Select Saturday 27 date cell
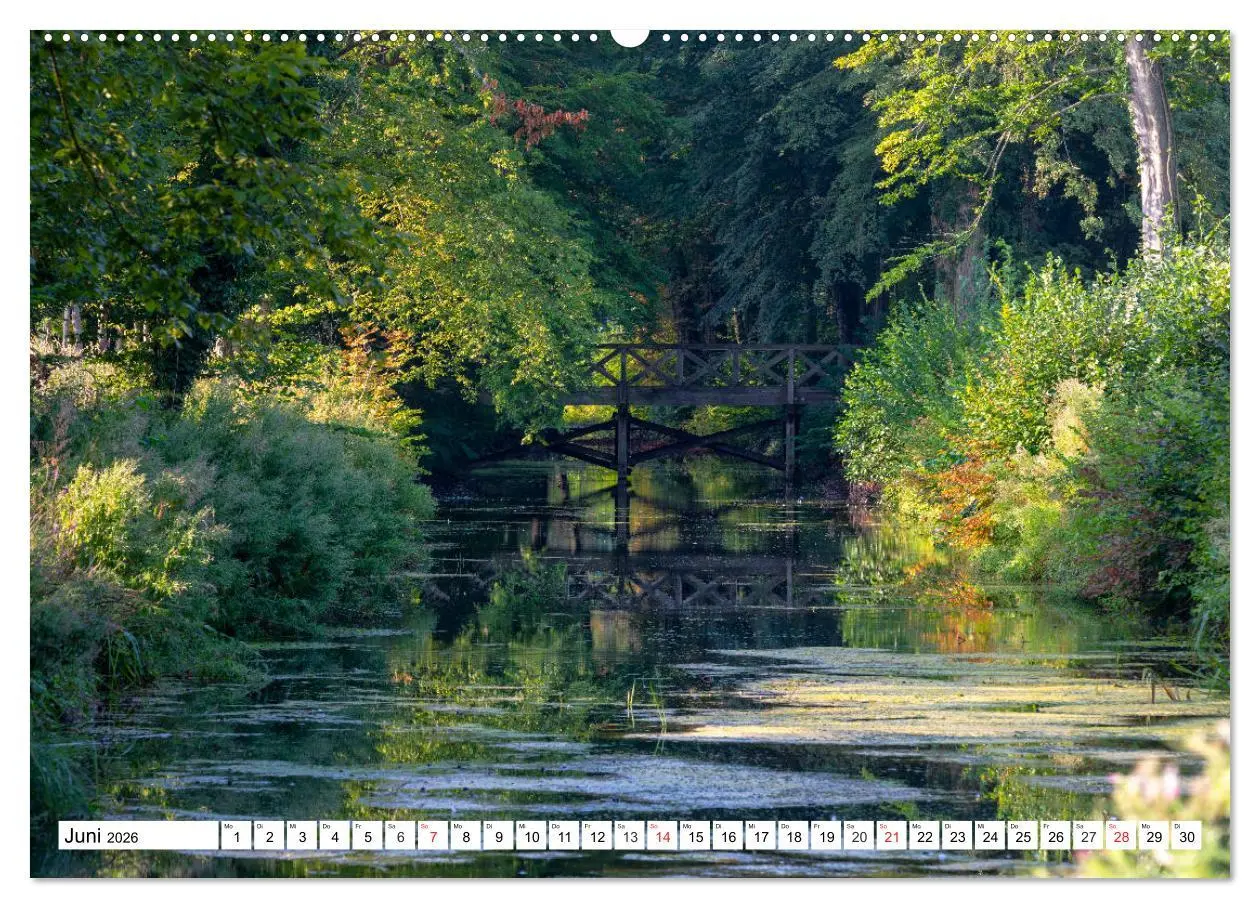 (x=1087, y=836)
